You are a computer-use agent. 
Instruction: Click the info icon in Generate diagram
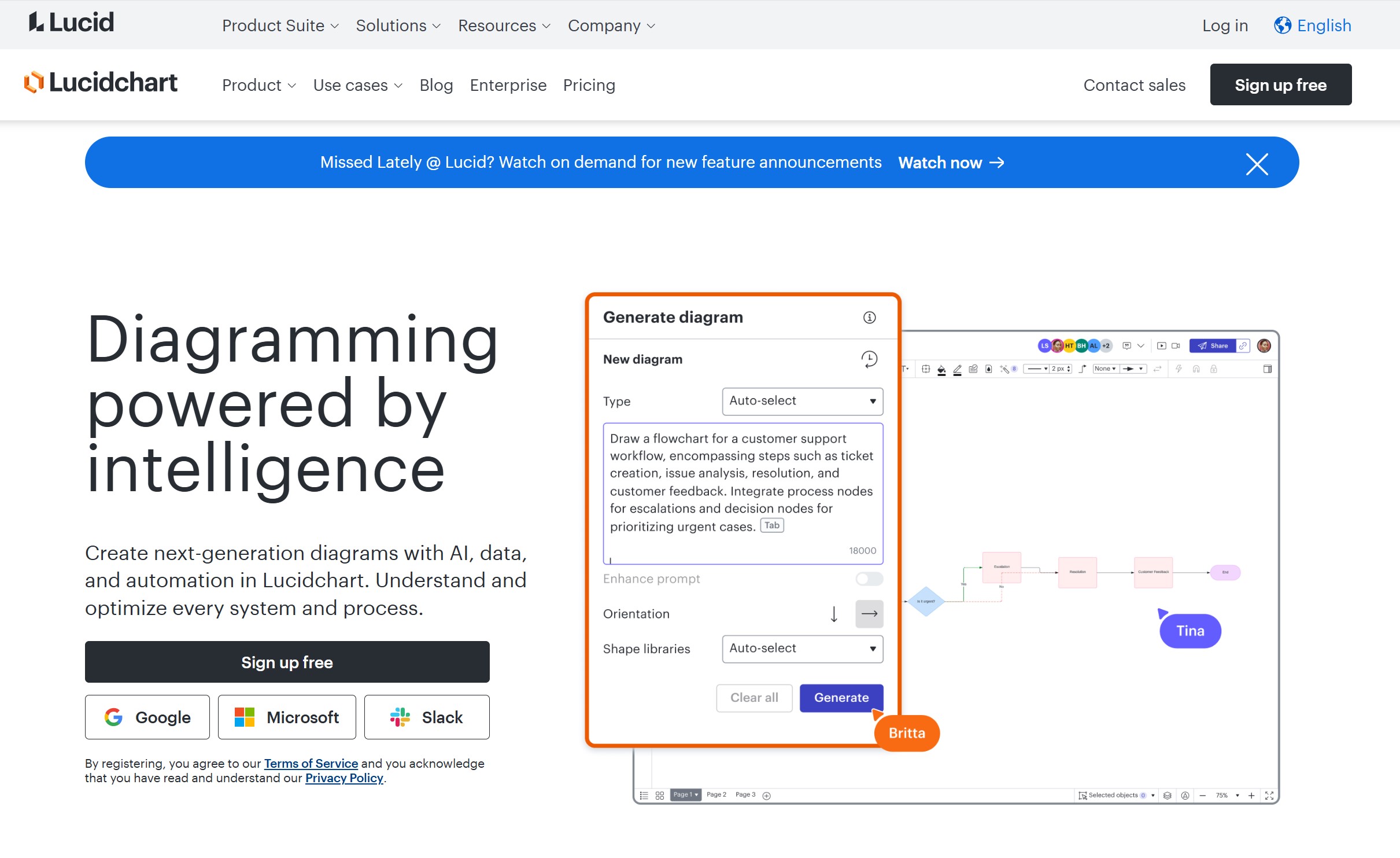click(x=869, y=317)
